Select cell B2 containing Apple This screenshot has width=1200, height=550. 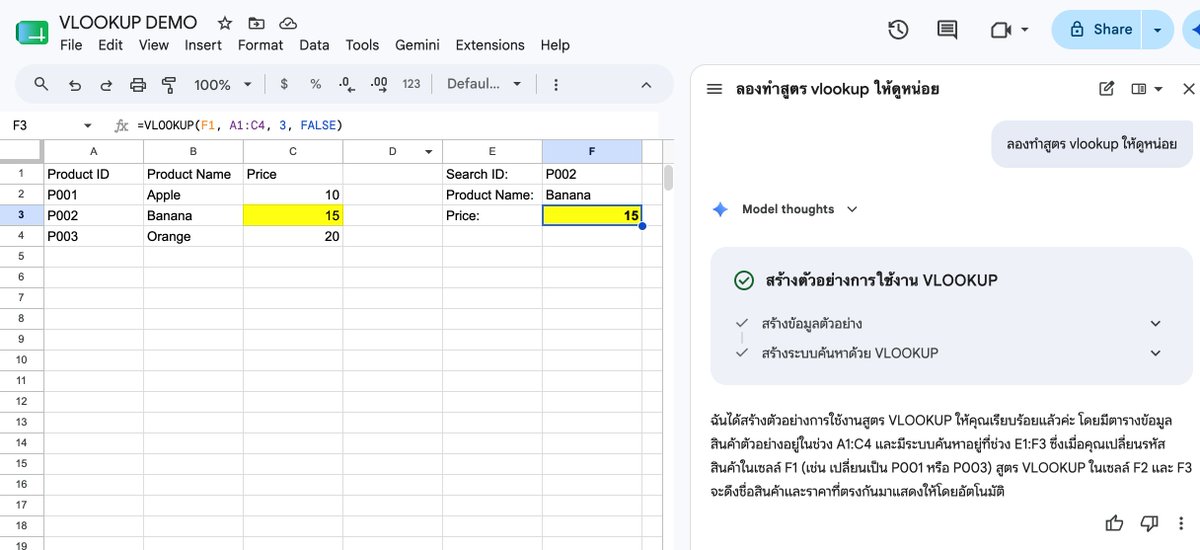(x=193, y=194)
